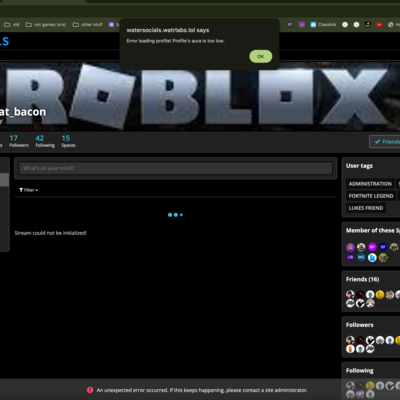
Task: Open the orange avatar in Followers second row
Action: click(350, 349)
